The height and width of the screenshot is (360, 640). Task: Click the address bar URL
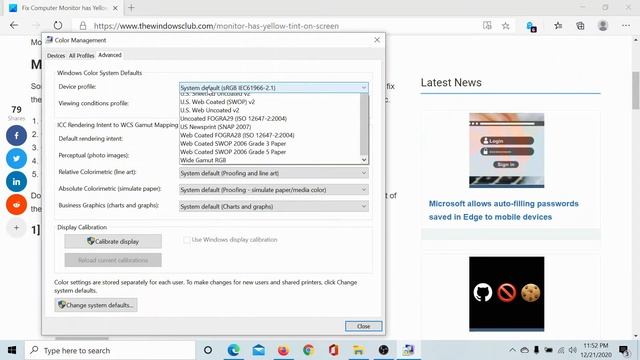216,26
